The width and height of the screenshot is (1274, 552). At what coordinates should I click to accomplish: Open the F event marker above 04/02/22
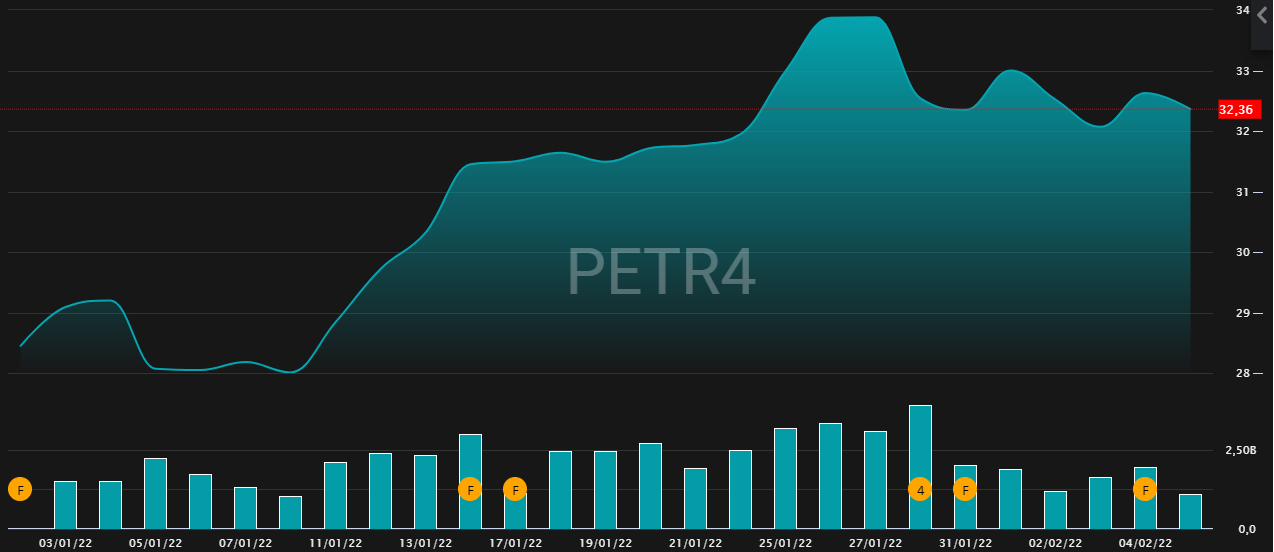(1145, 489)
